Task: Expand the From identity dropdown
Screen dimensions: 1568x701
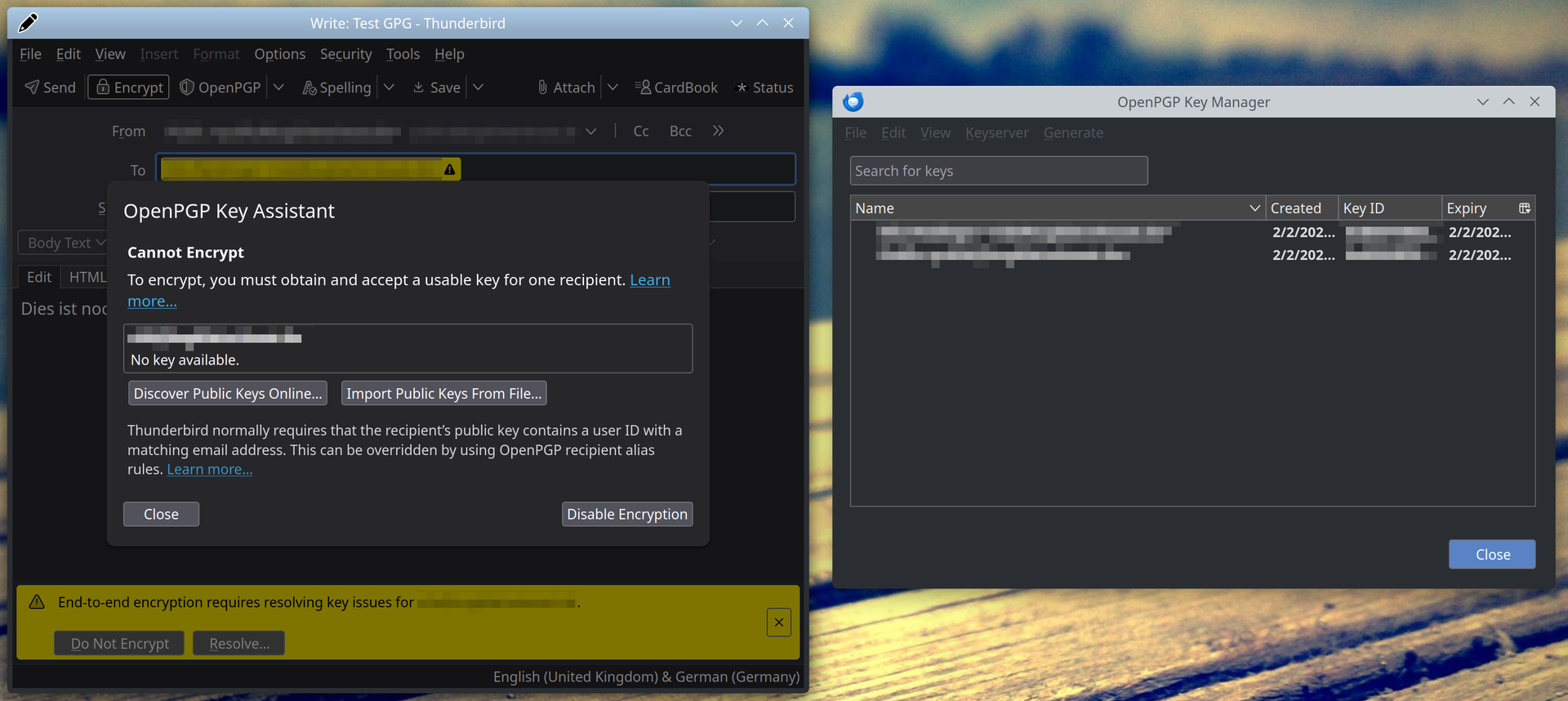Action: pyautogui.click(x=590, y=132)
